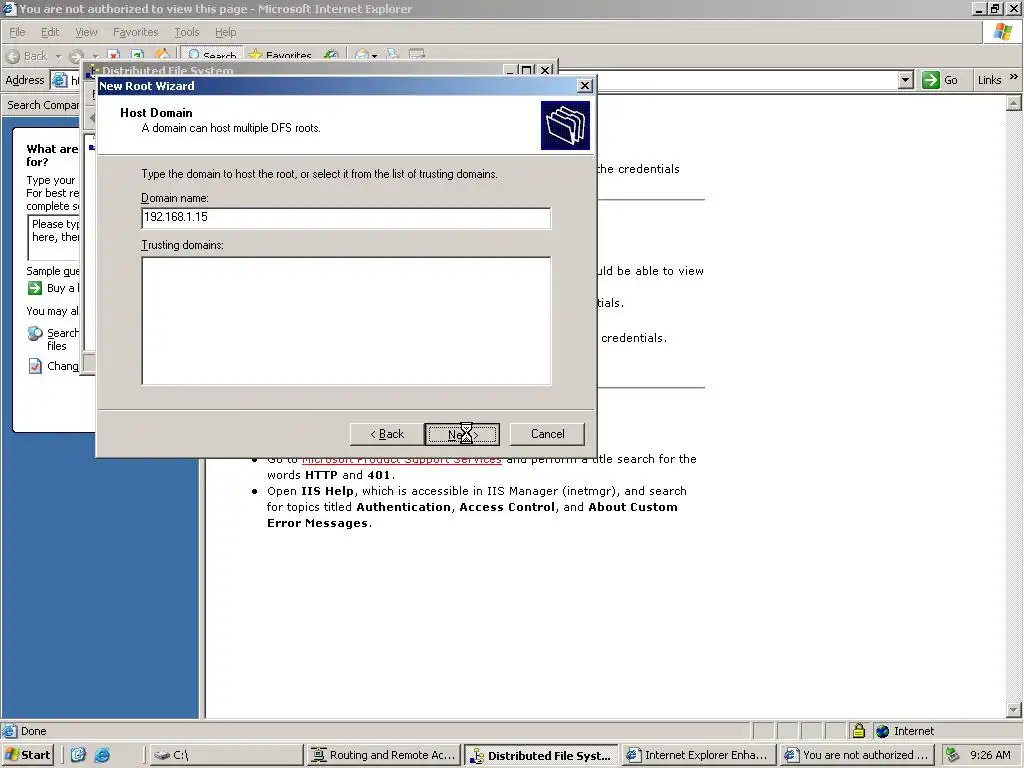1024x768 pixels.
Task: Click the Change preferences icon in search pane
Action: pos(35,366)
